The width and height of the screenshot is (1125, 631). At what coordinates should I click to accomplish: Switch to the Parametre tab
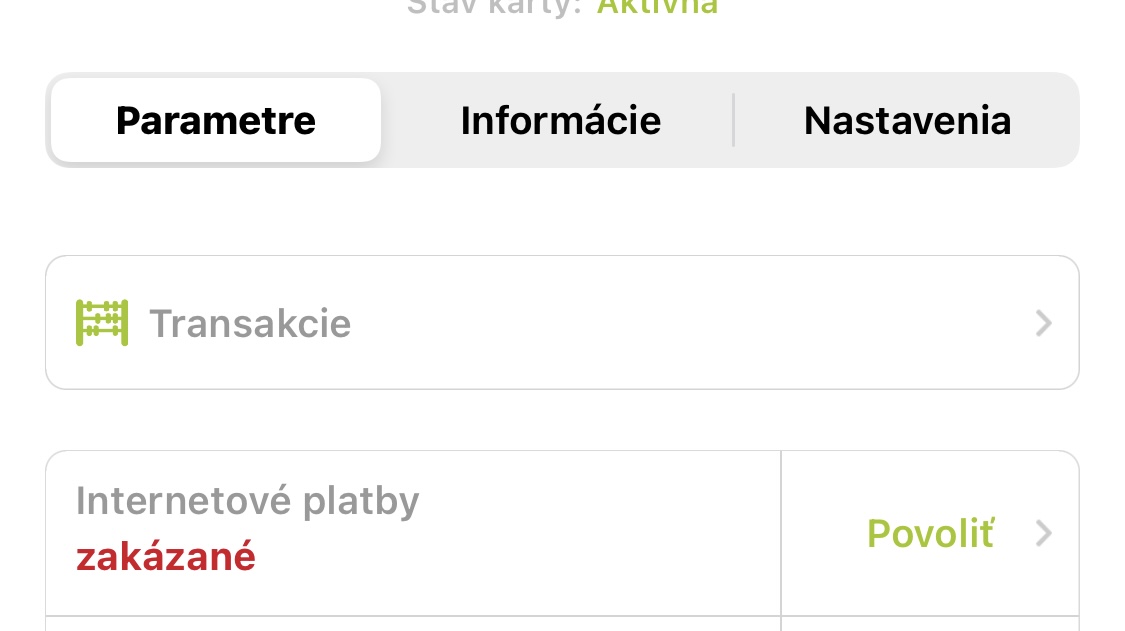point(216,121)
